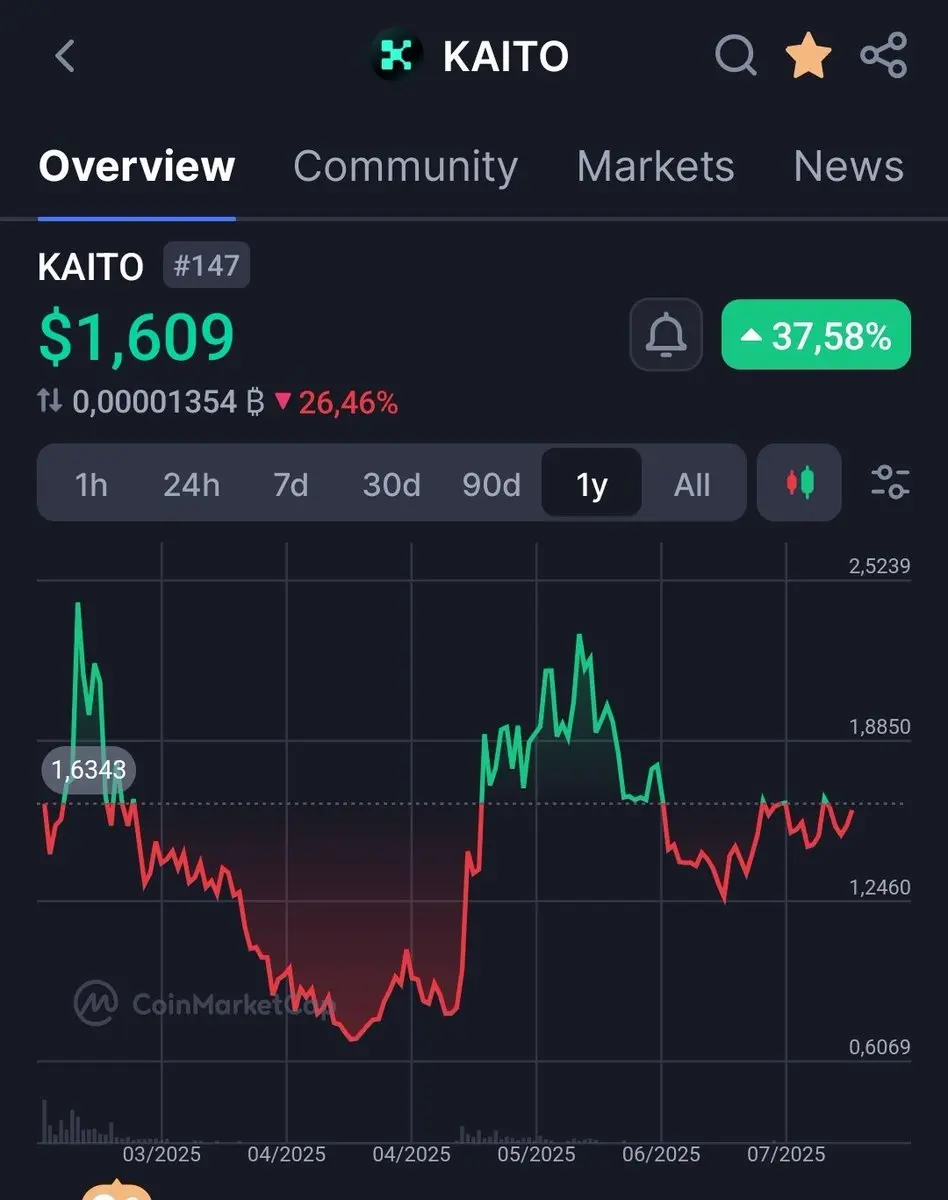Tap the #147 rank badge
The image size is (948, 1200).
[207, 266]
